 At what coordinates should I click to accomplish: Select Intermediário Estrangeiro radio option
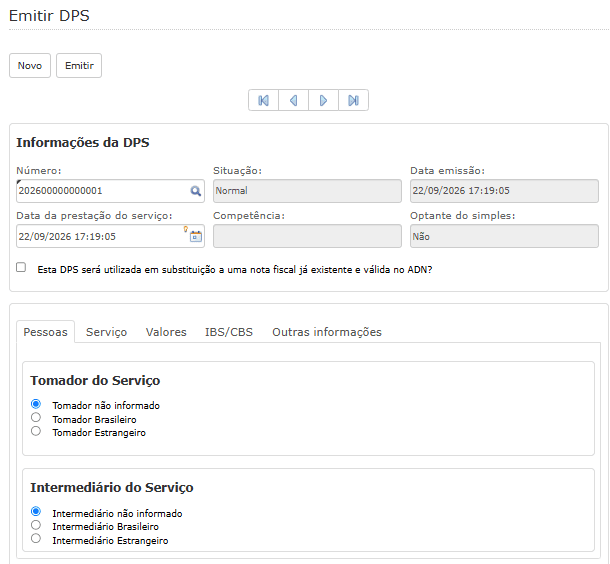point(36,538)
